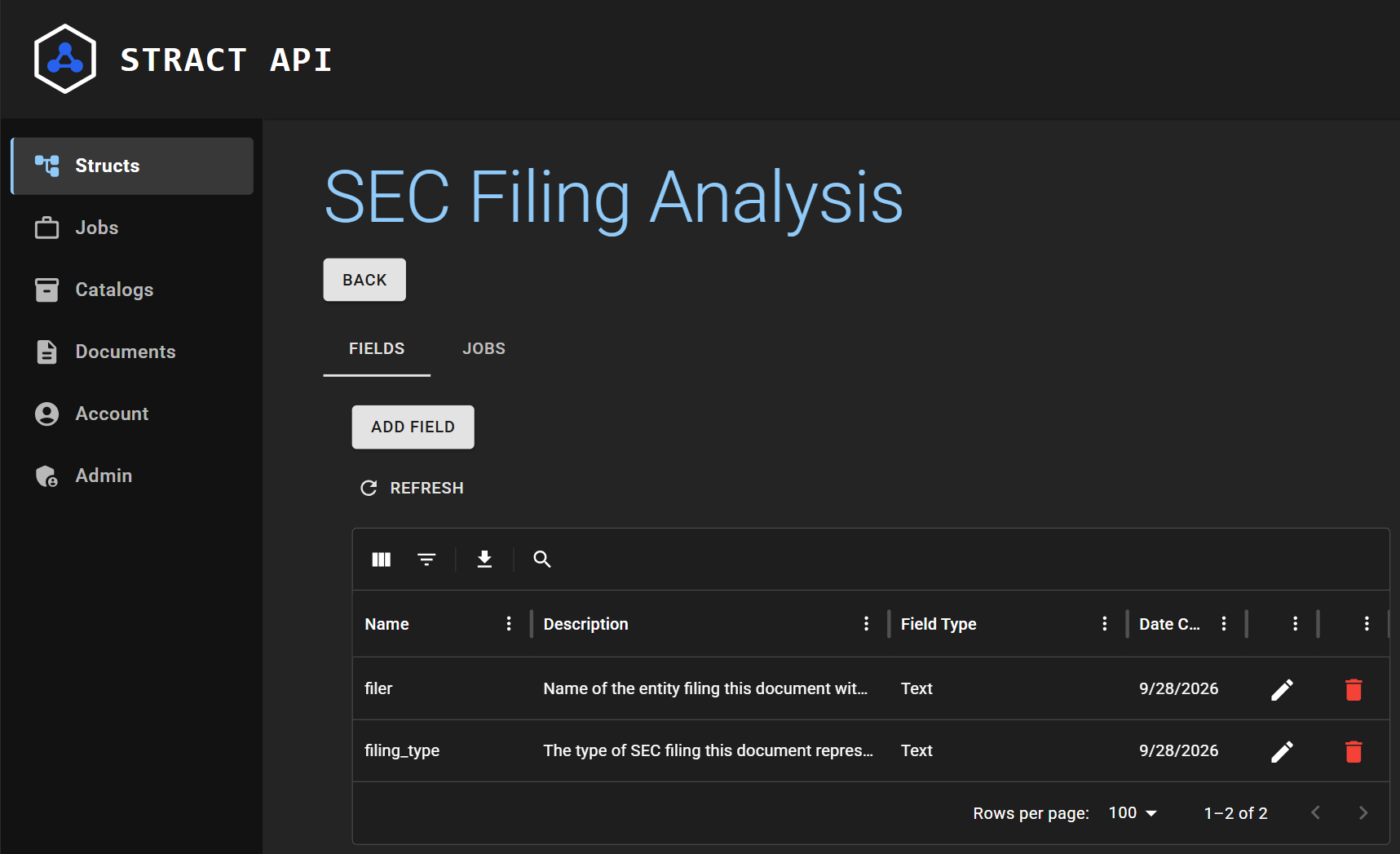
Task: Open the delete column options menu
Action: 1367,624
